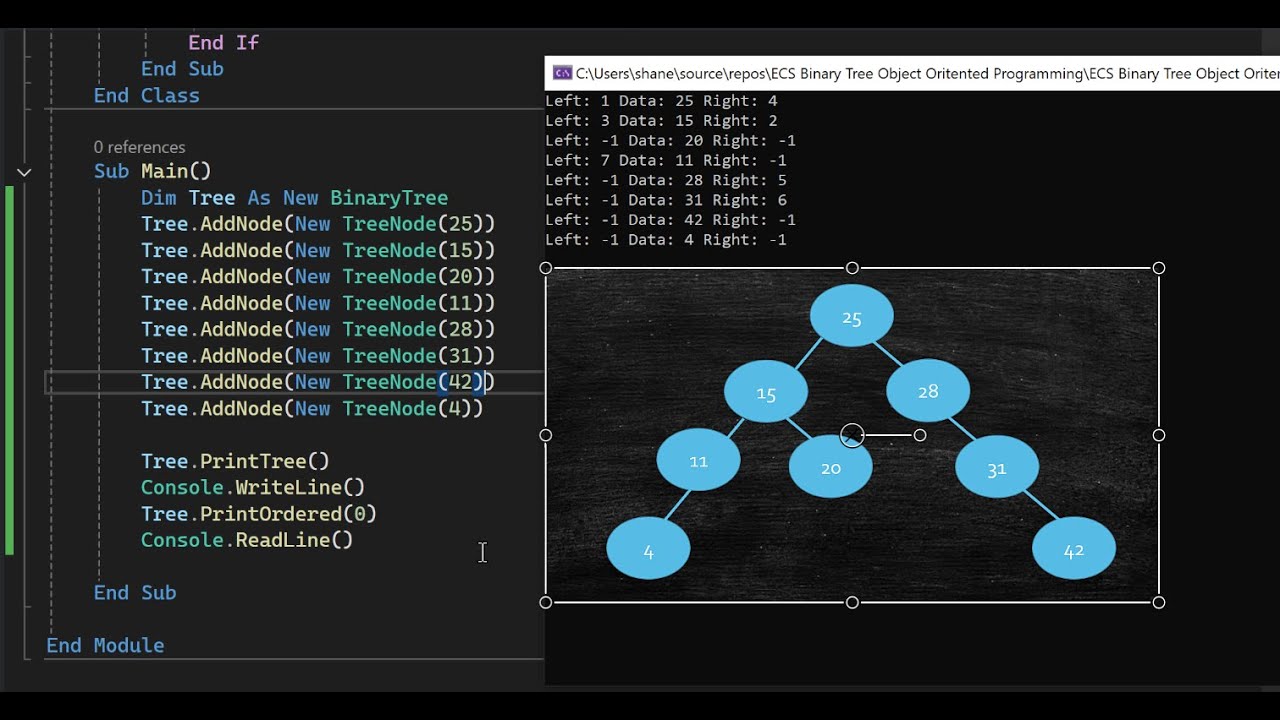Click console line 'Left: 7 Data: 11 Right: -1'

point(666,160)
